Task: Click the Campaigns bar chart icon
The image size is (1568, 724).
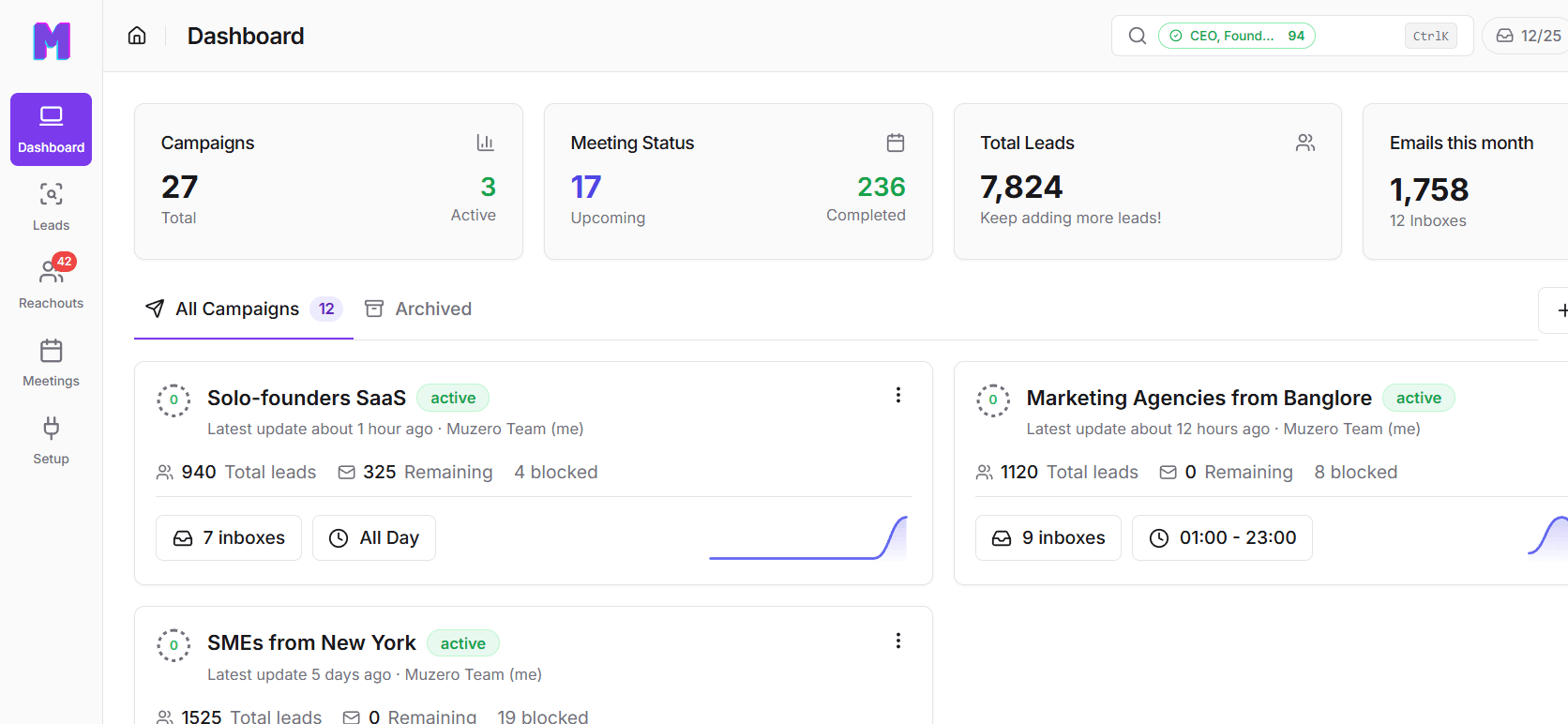Action: (x=485, y=143)
